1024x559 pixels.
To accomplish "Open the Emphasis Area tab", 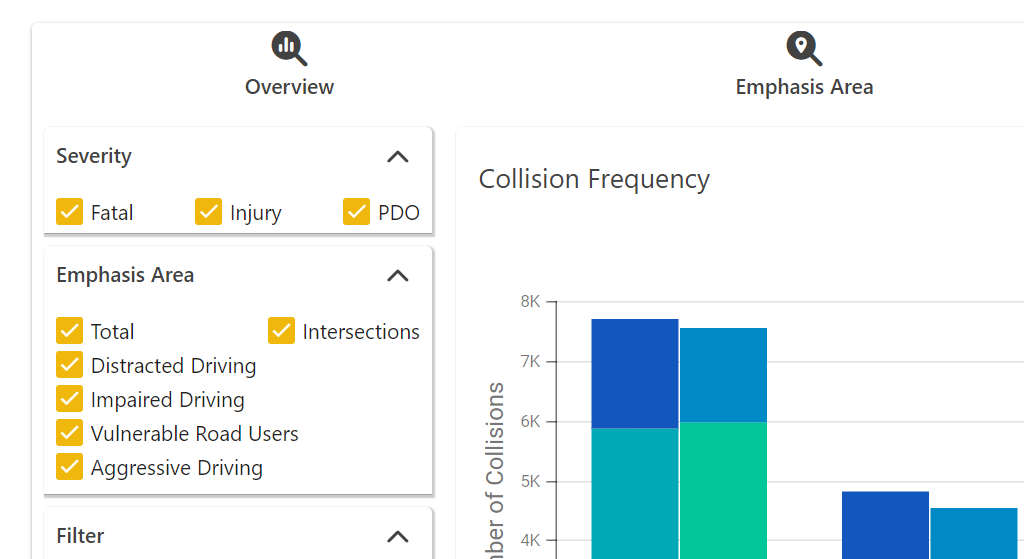I will click(x=804, y=87).
